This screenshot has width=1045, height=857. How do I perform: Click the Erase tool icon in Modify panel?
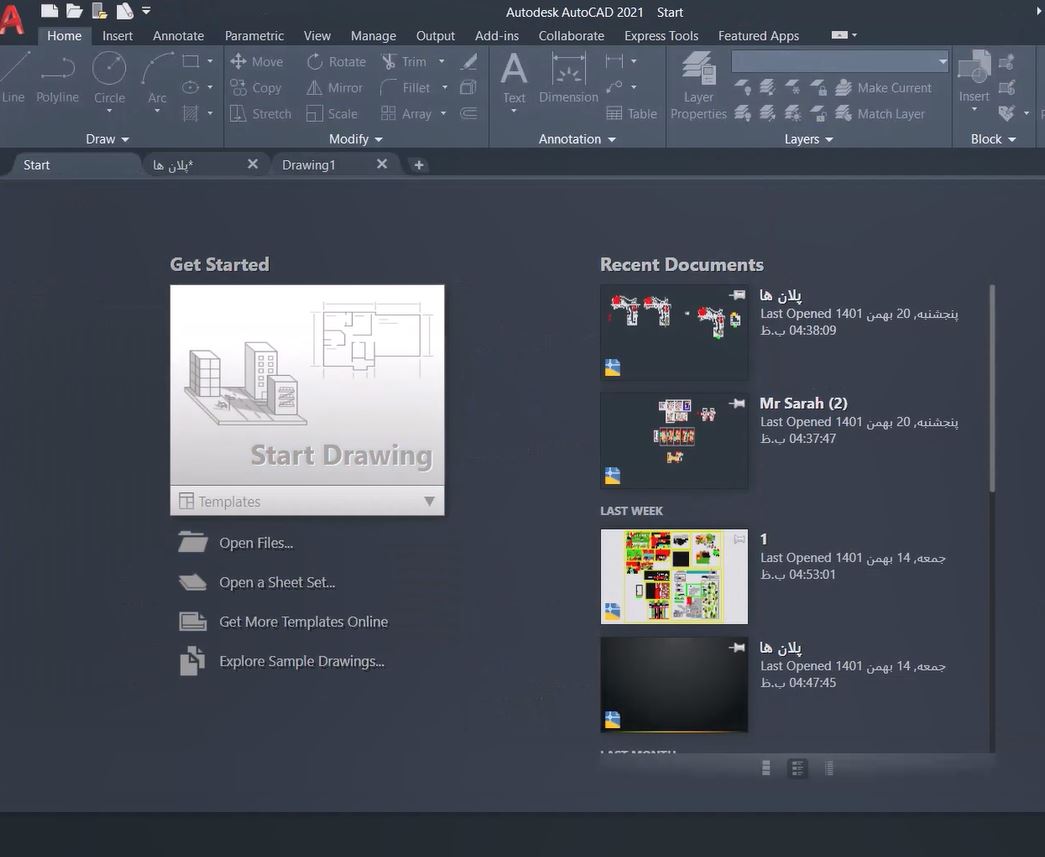[469, 61]
